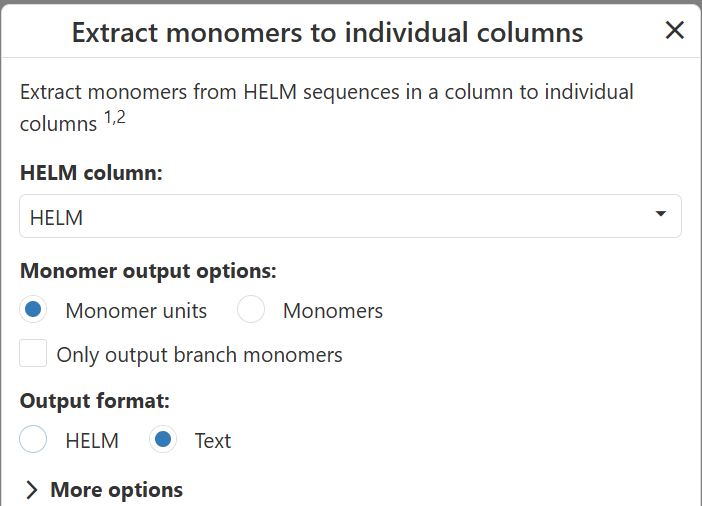Select the Monomer units radio button
702x506 pixels.
click(x=34, y=310)
